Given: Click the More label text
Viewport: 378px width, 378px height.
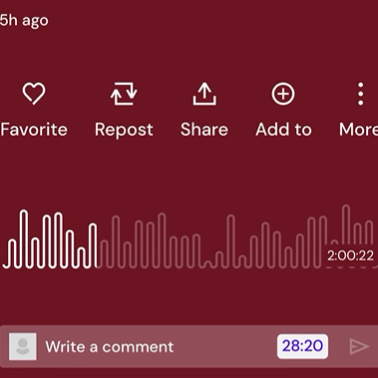Looking at the screenshot, I should (359, 129).
